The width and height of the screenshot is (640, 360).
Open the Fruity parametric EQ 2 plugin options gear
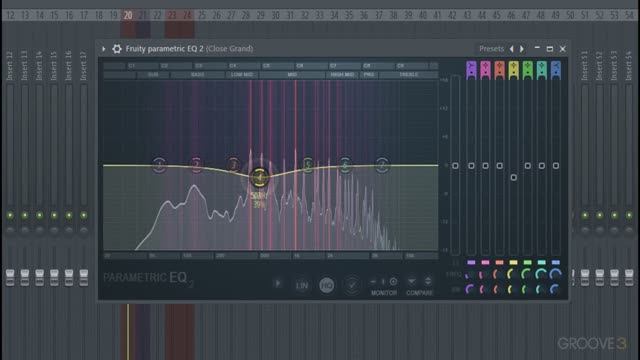click(117, 49)
